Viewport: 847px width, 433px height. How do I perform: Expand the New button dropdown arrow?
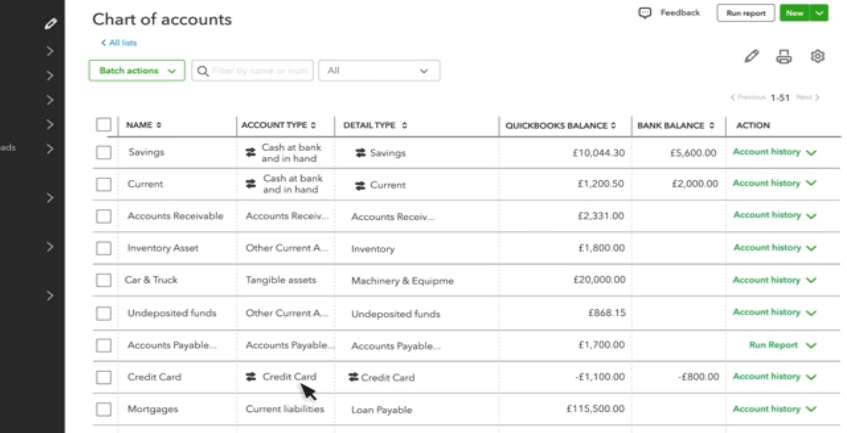coord(819,13)
